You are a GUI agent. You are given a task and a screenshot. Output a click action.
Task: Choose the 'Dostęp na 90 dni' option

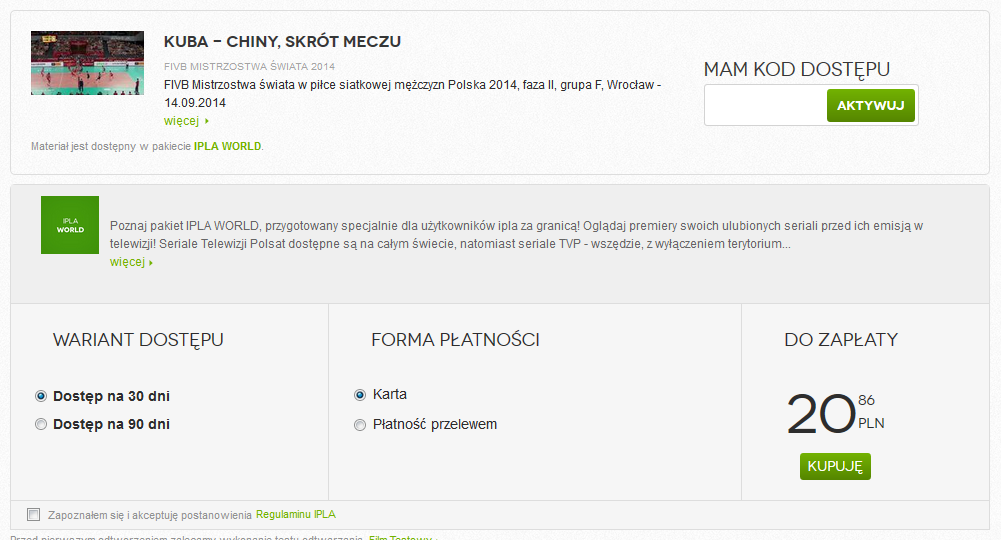(x=41, y=424)
